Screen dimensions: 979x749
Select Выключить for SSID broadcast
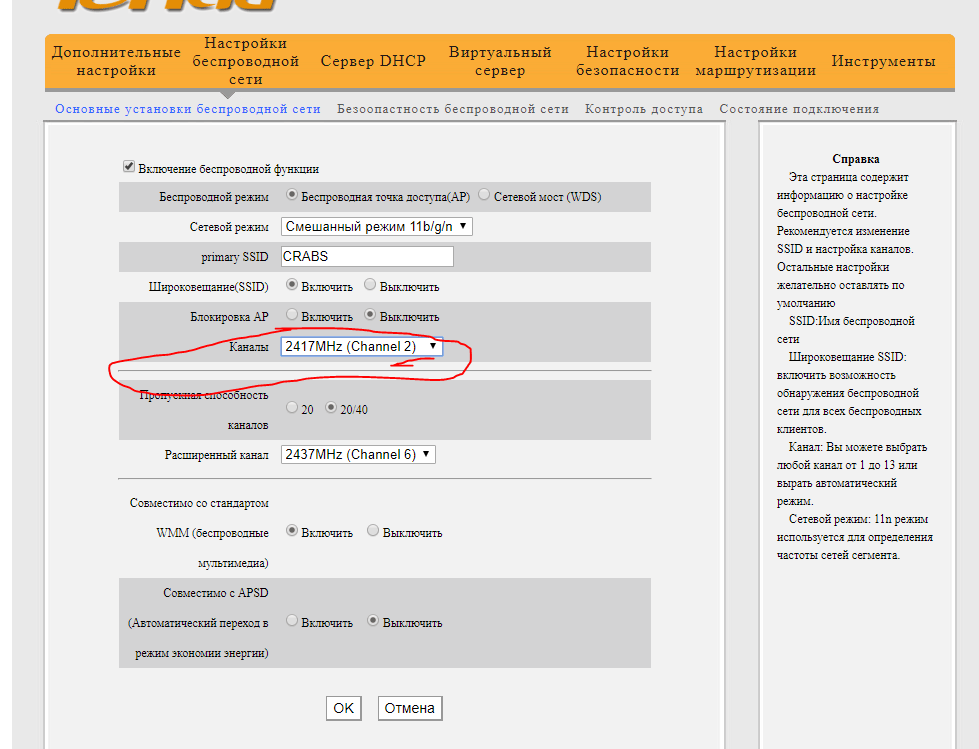[x=371, y=286]
